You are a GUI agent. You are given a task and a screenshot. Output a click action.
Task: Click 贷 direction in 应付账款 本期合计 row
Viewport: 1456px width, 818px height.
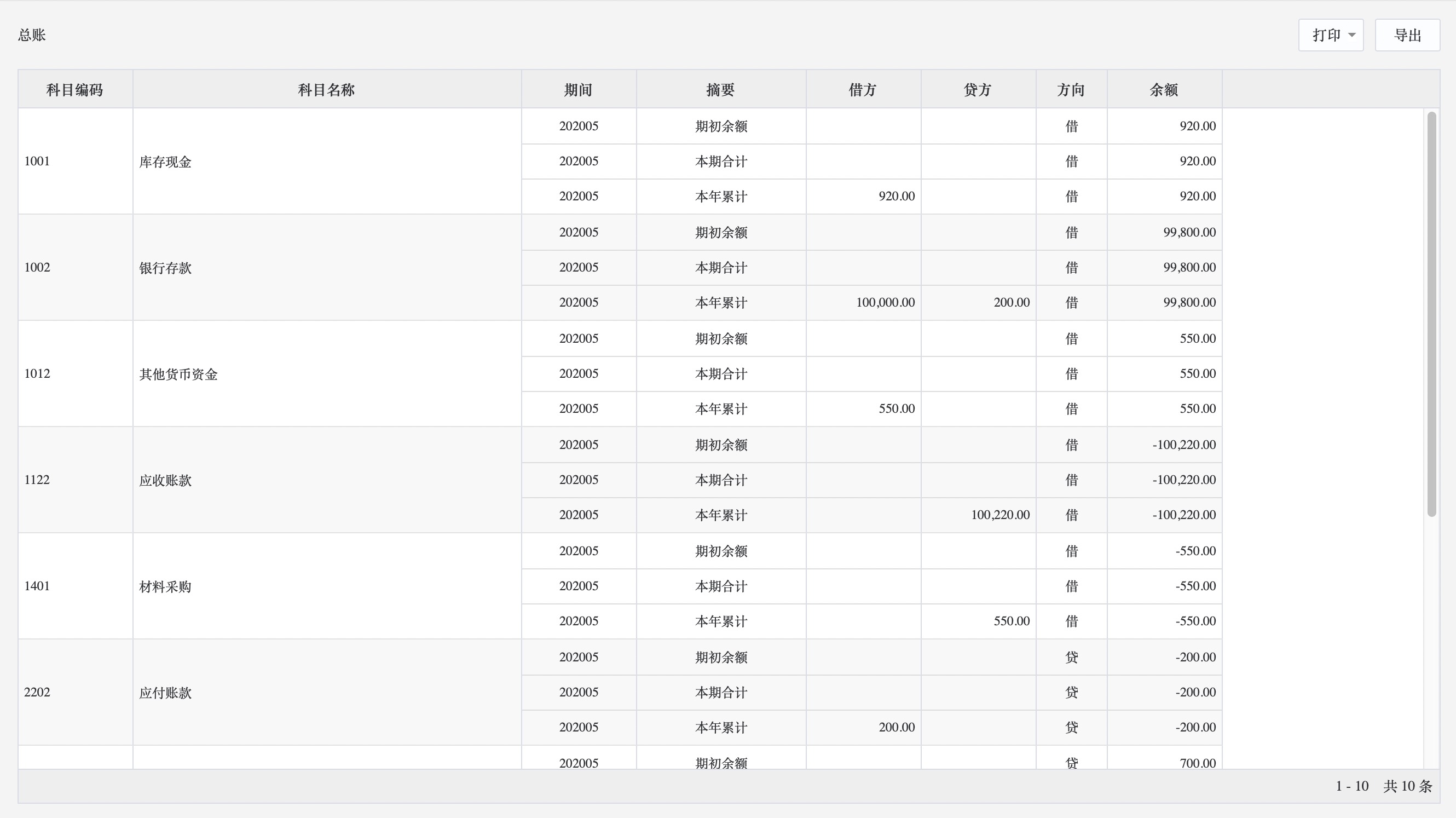tap(1071, 693)
